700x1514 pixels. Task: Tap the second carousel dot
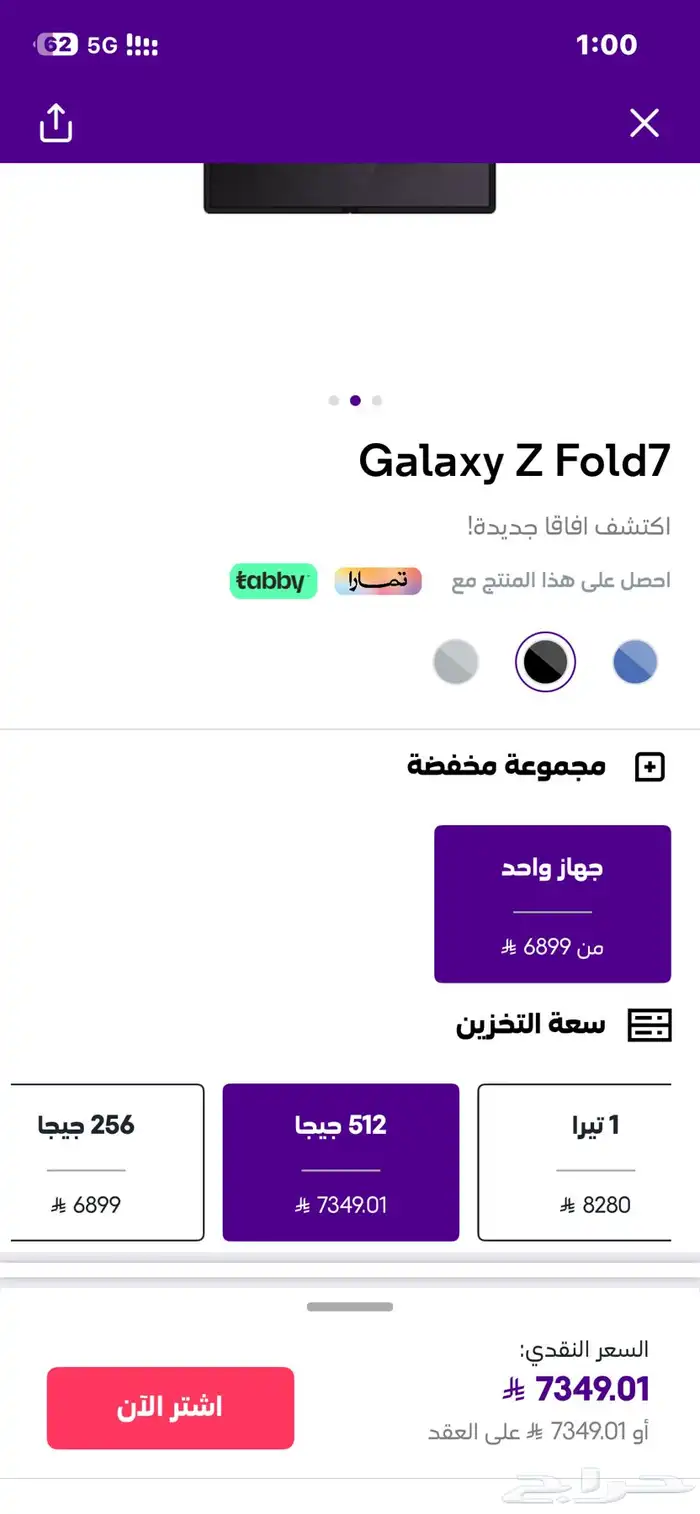[355, 400]
